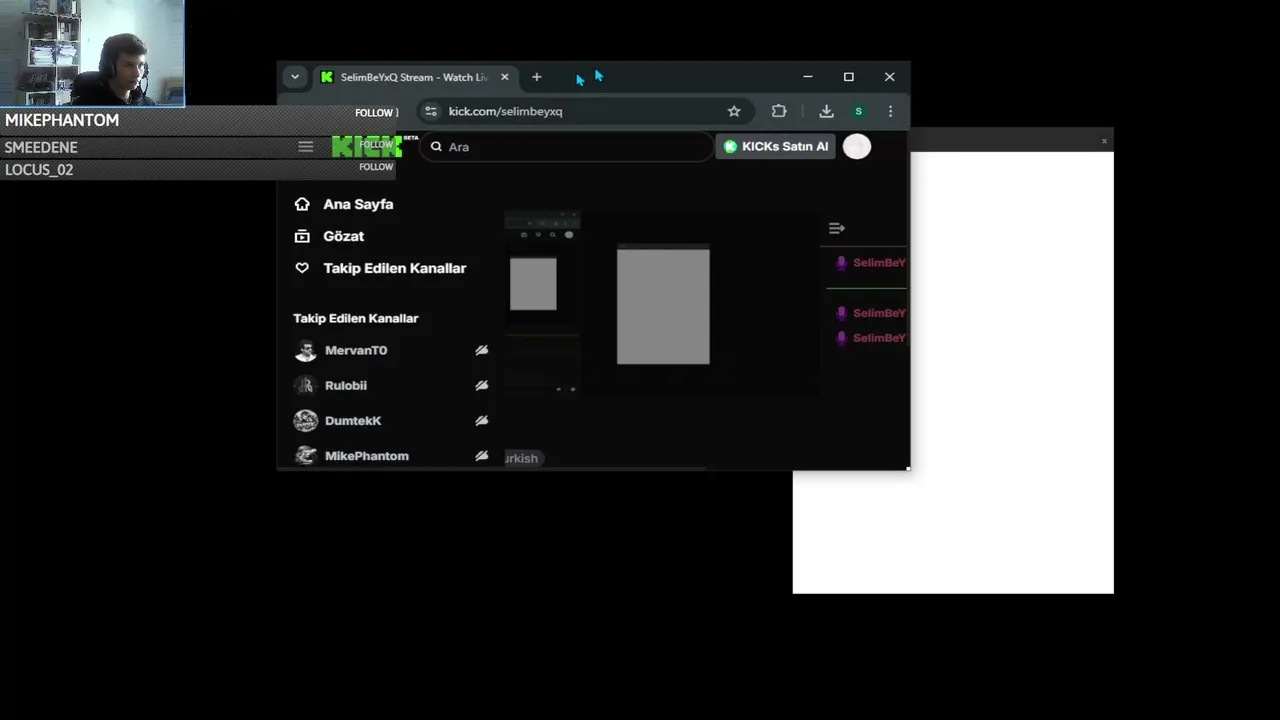Image resolution: width=1280 pixels, height=720 pixels.
Task: Click the KICKs Satın Al button
Action: [775, 146]
